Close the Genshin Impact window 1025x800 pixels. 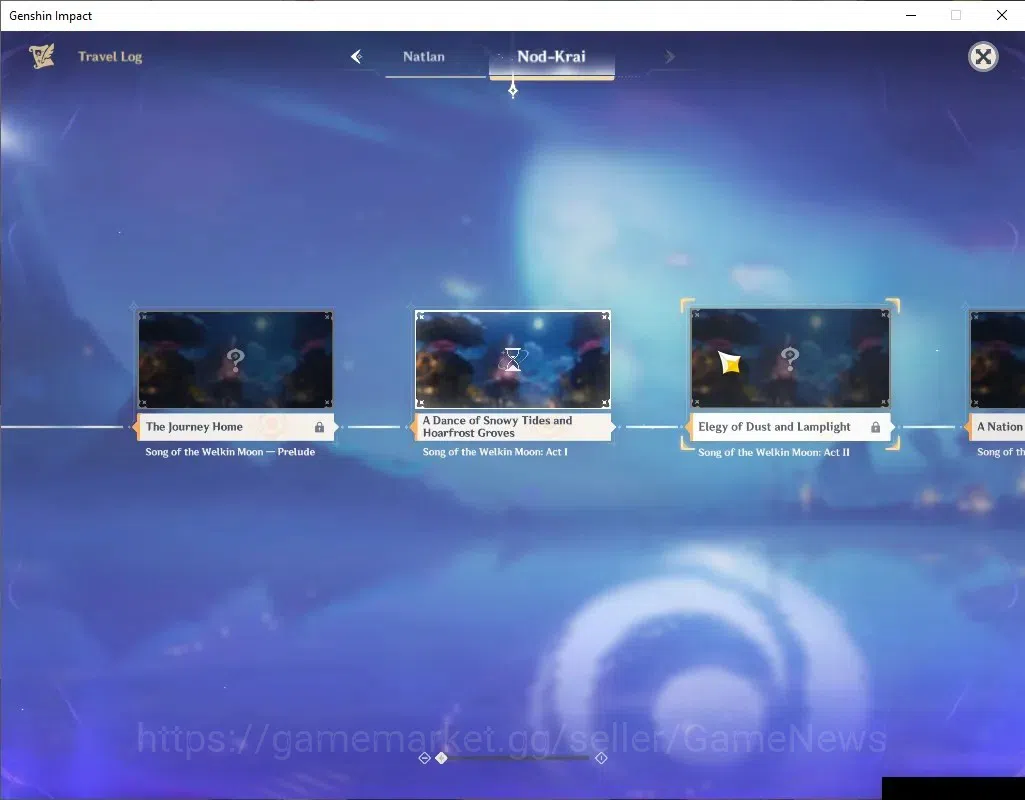[x=1001, y=15]
